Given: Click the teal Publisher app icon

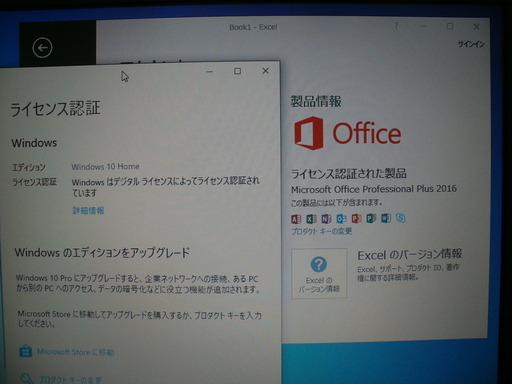Looking at the screenshot, I should (x=371, y=218).
